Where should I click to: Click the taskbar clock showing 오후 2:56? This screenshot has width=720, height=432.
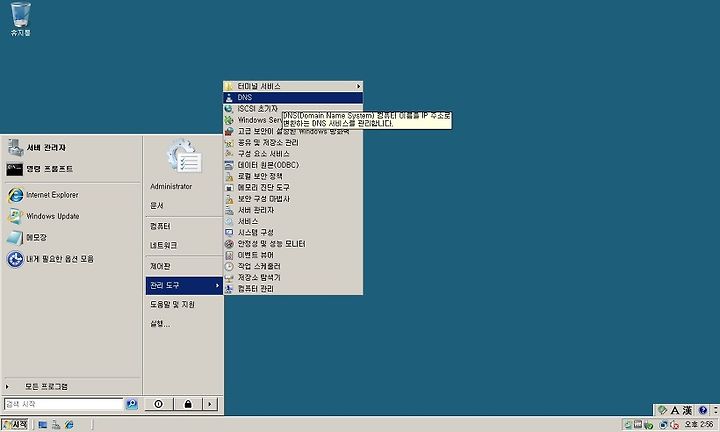pyautogui.click(x=700, y=425)
